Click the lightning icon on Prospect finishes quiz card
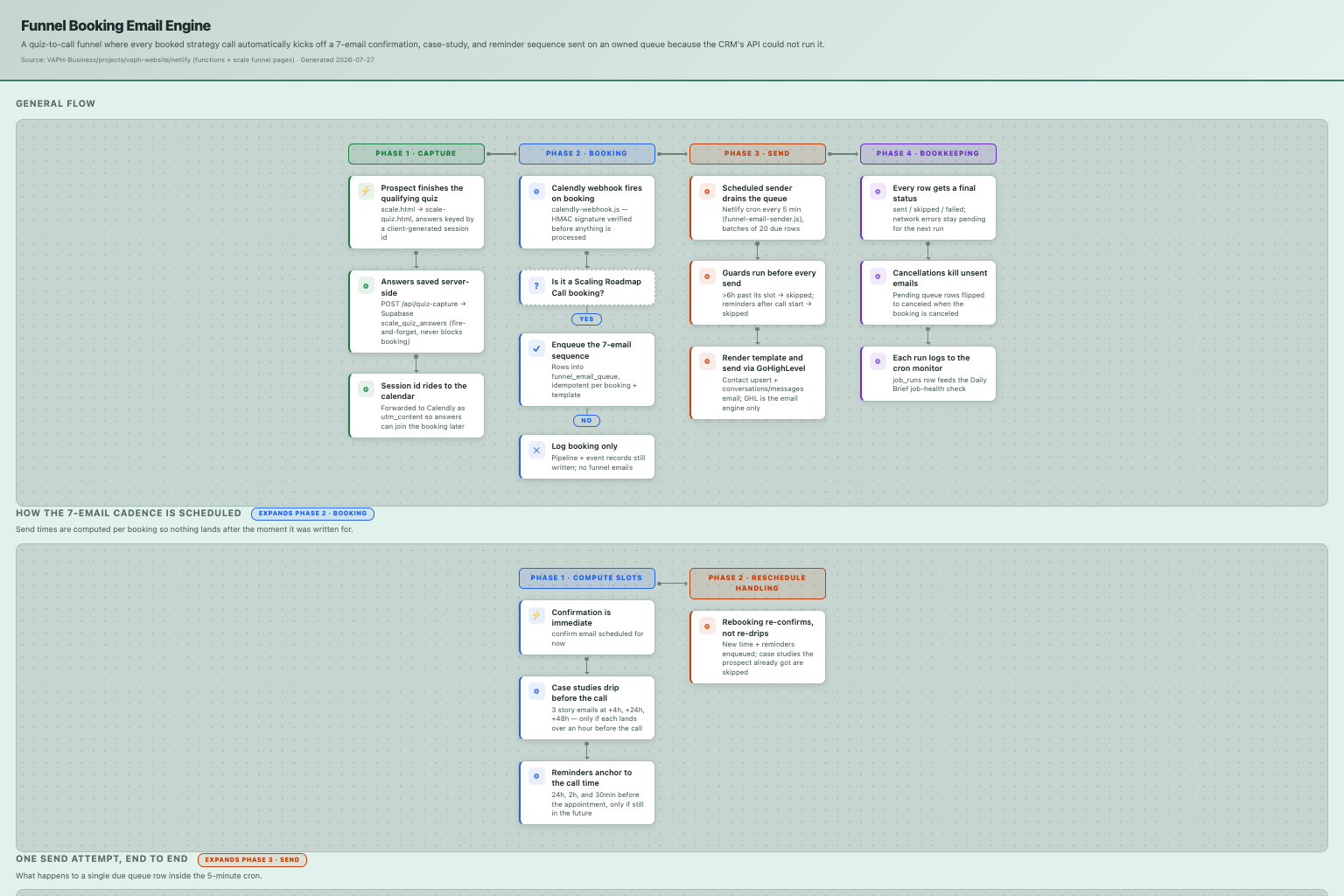 tap(366, 191)
